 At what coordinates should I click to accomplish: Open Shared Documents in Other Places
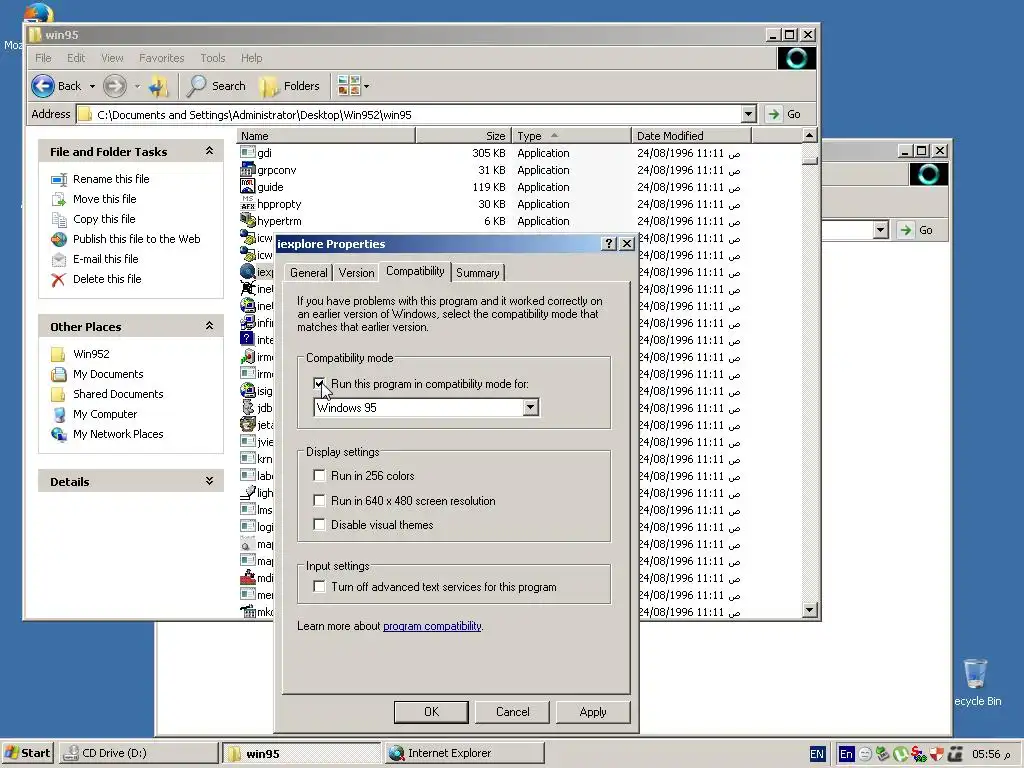118,394
